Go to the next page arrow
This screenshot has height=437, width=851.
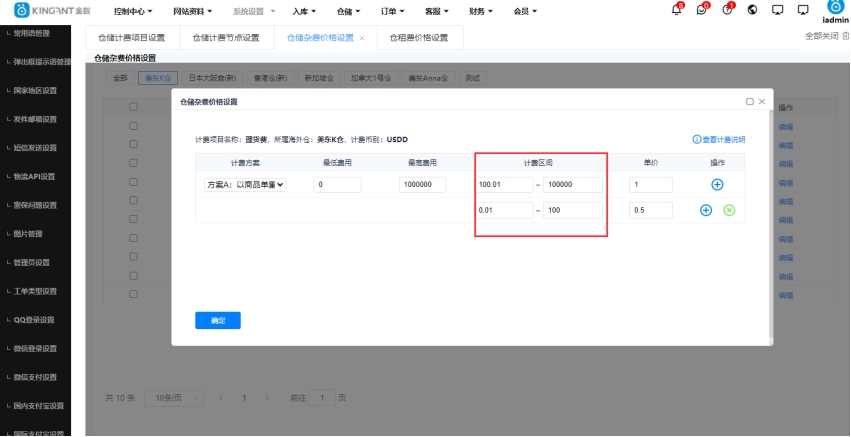click(267, 398)
